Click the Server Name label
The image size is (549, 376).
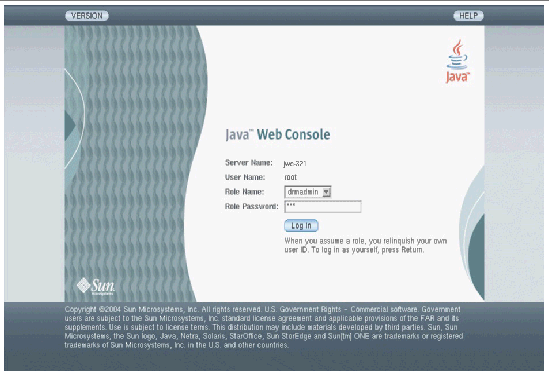(249, 163)
